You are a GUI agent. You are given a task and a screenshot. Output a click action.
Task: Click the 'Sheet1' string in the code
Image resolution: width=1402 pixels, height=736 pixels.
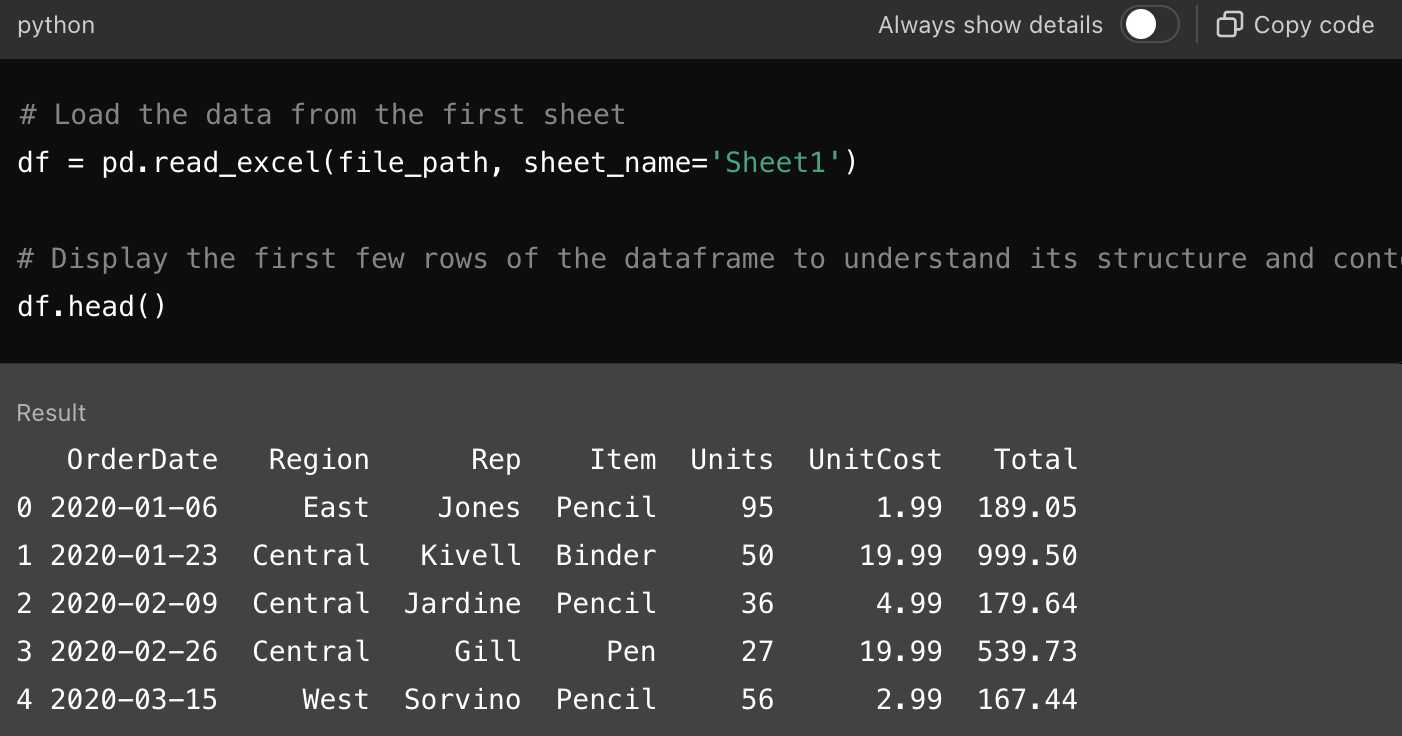tap(776, 162)
